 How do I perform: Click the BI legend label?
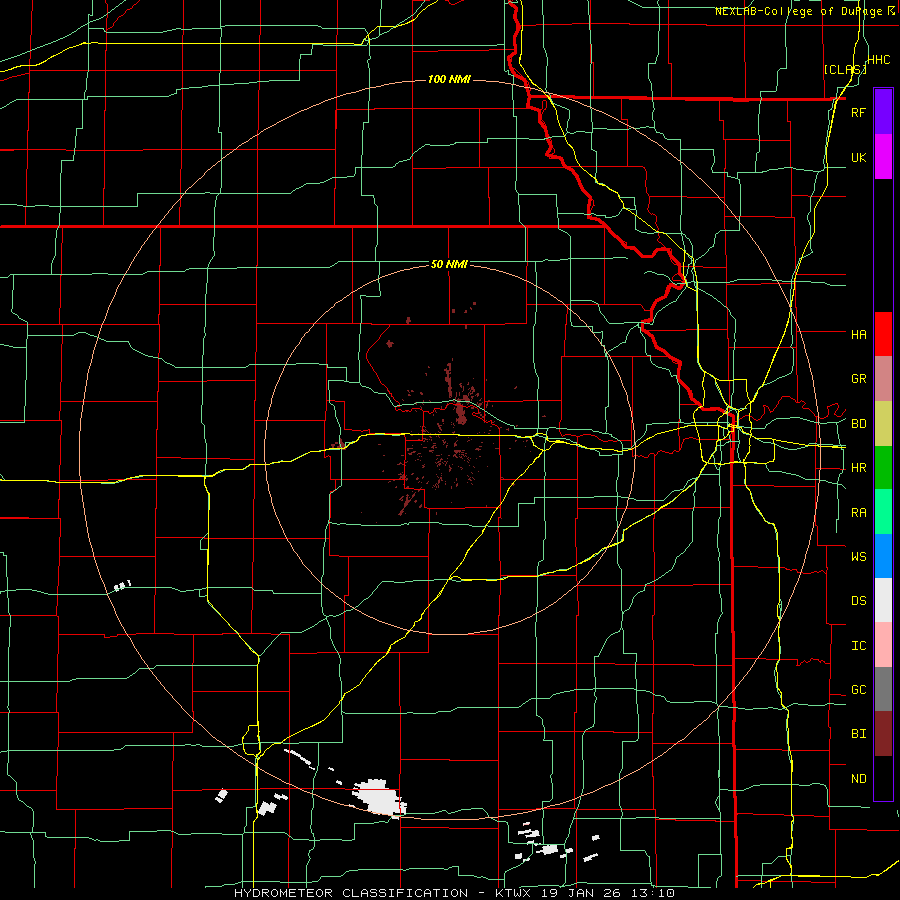point(858,734)
